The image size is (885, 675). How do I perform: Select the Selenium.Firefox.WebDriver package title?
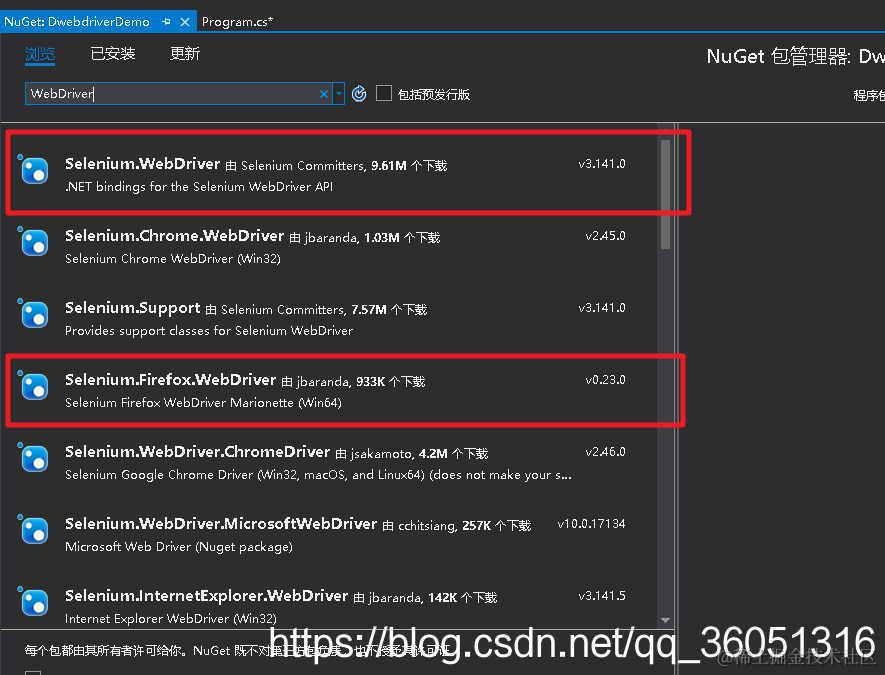coord(170,380)
